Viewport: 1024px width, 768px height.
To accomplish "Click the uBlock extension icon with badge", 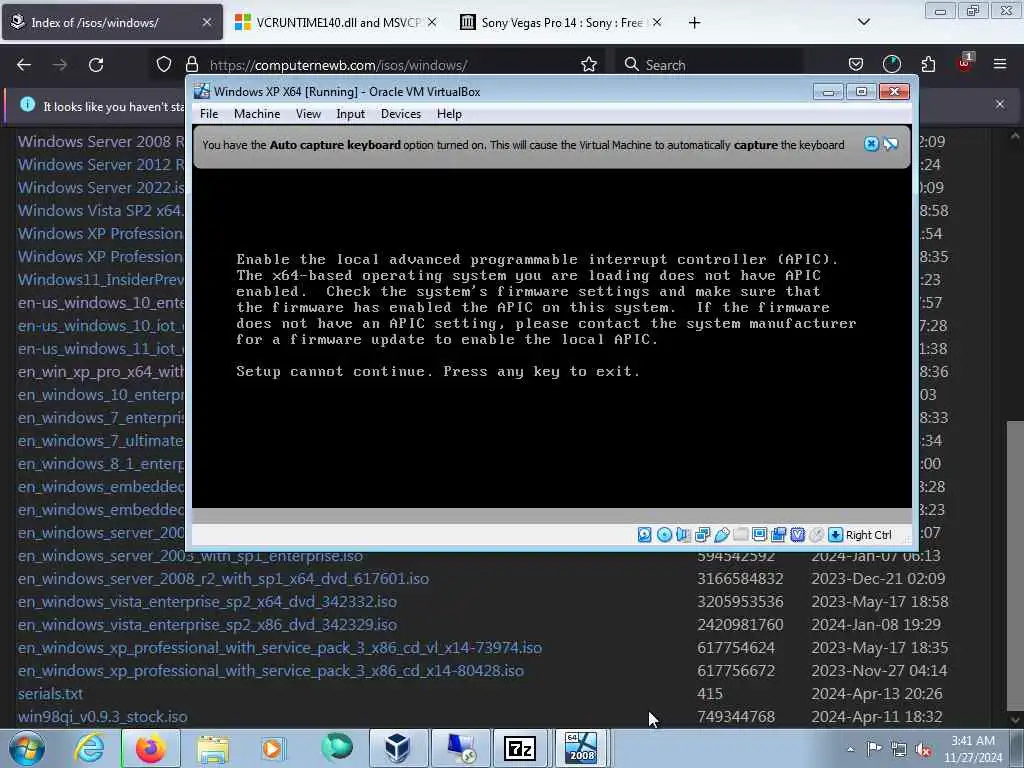I will coord(964,63).
